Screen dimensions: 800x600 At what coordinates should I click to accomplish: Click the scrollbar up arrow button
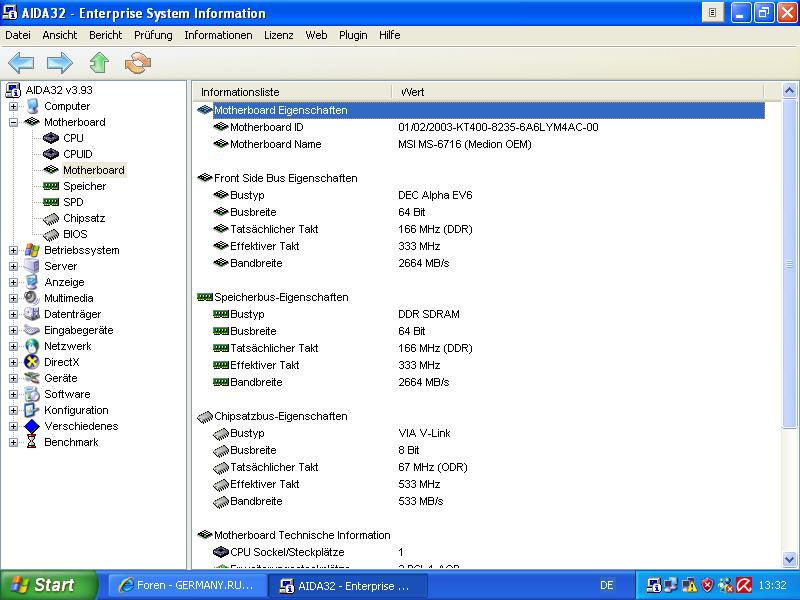(x=789, y=91)
